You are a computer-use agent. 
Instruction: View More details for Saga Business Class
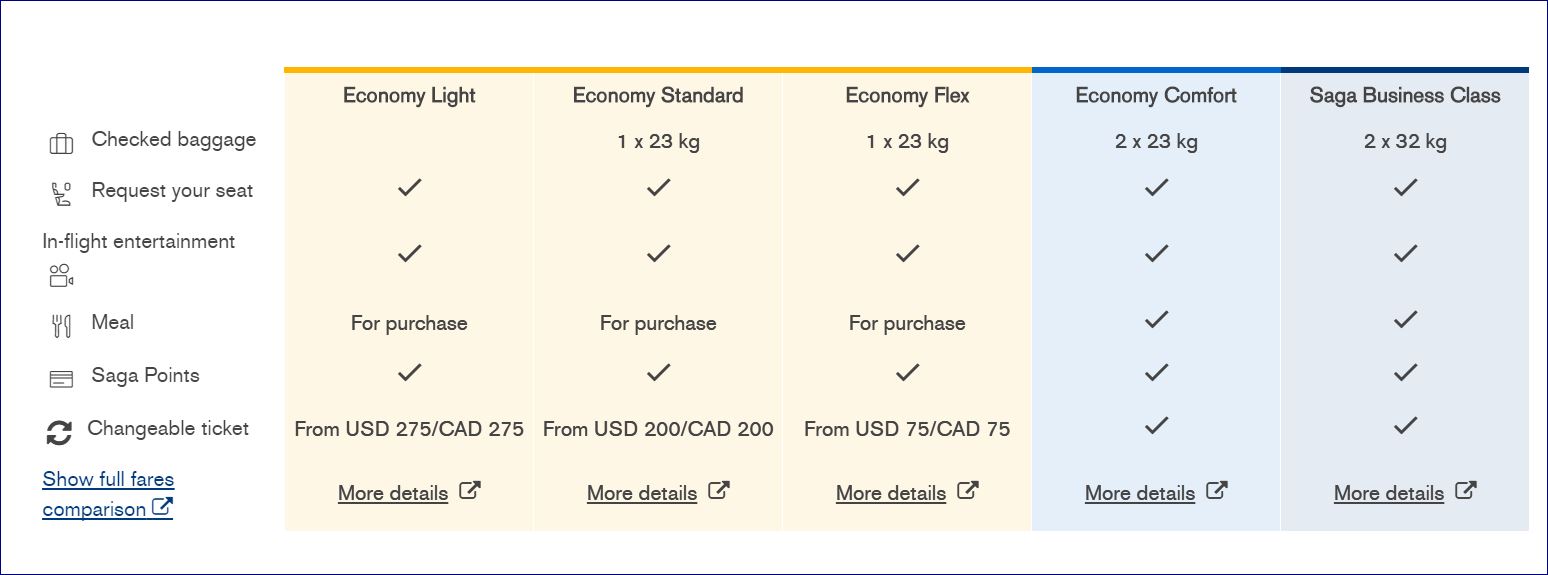pyautogui.click(x=1389, y=493)
